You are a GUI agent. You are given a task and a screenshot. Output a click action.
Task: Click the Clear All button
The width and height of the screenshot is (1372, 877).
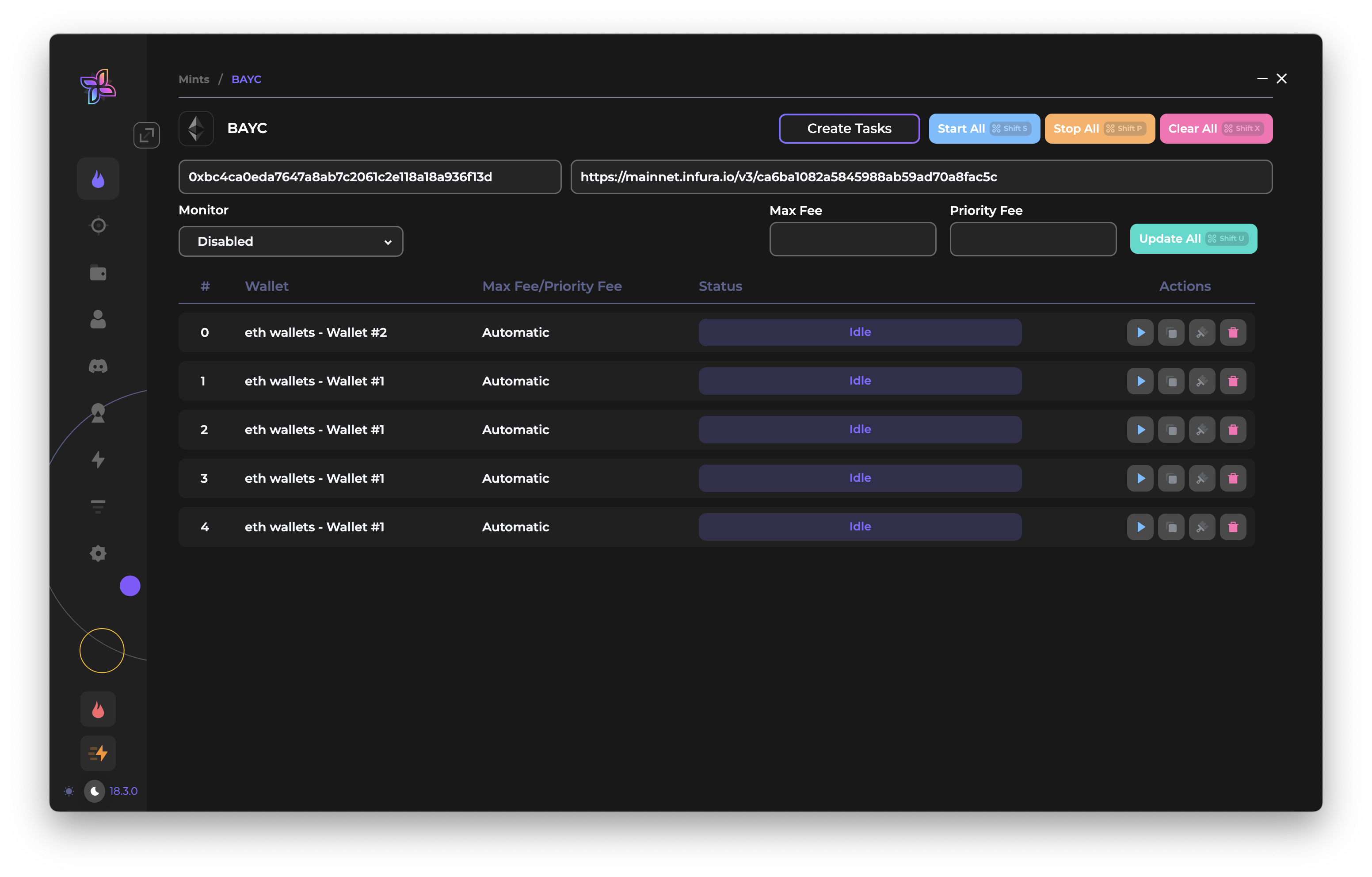coord(1216,129)
